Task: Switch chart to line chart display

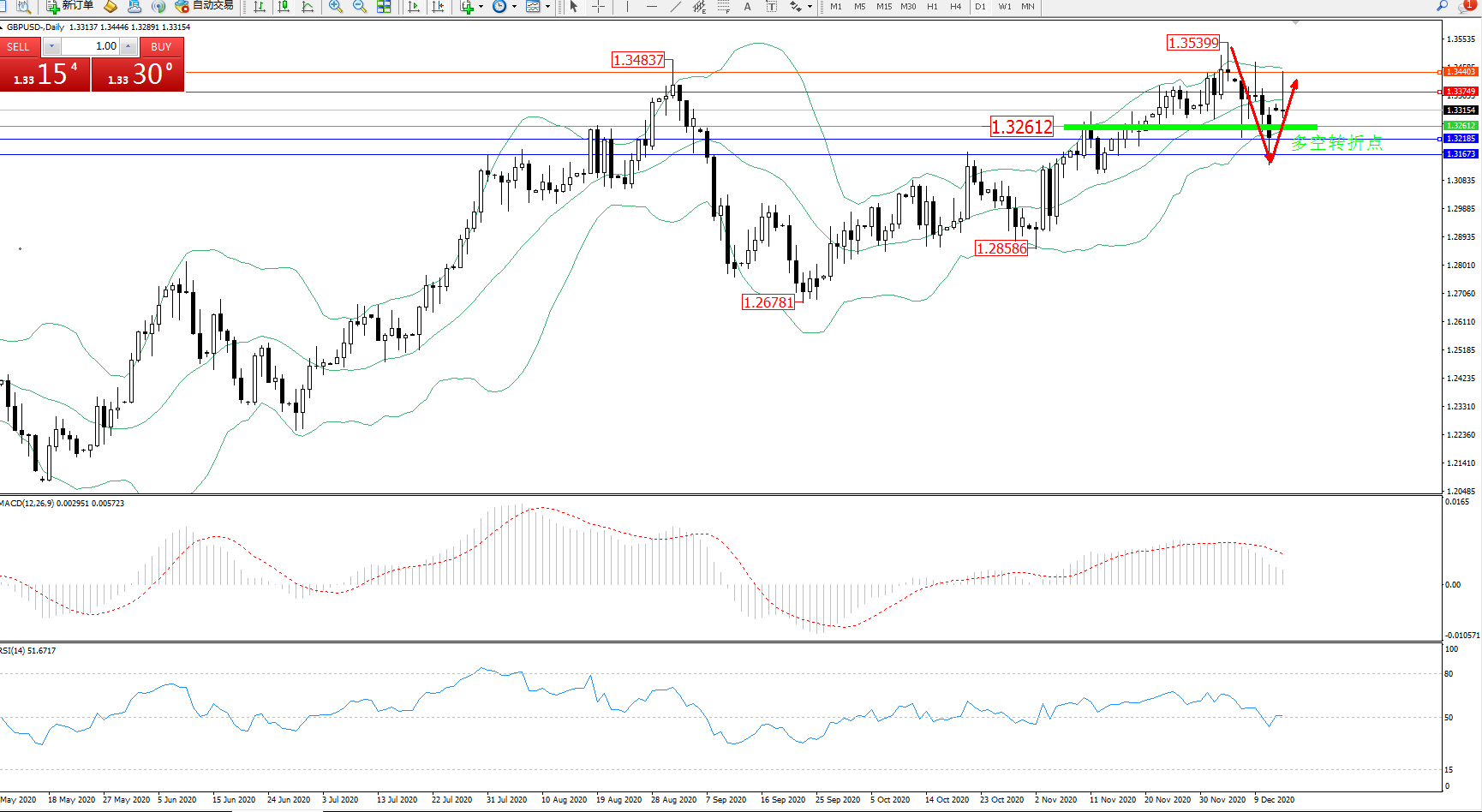Action: pyautogui.click(x=308, y=7)
